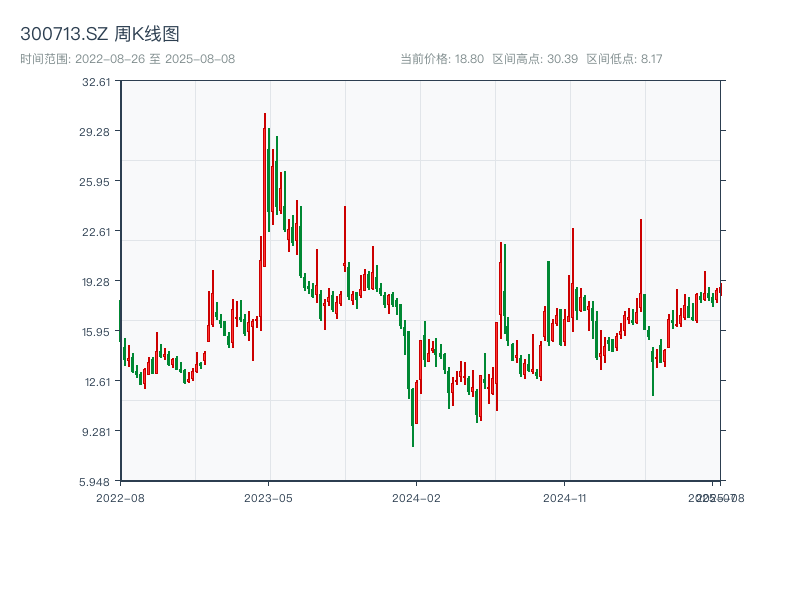Click y-axis label 32.61
This screenshot has height=600, width=800.
tap(96, 82)
